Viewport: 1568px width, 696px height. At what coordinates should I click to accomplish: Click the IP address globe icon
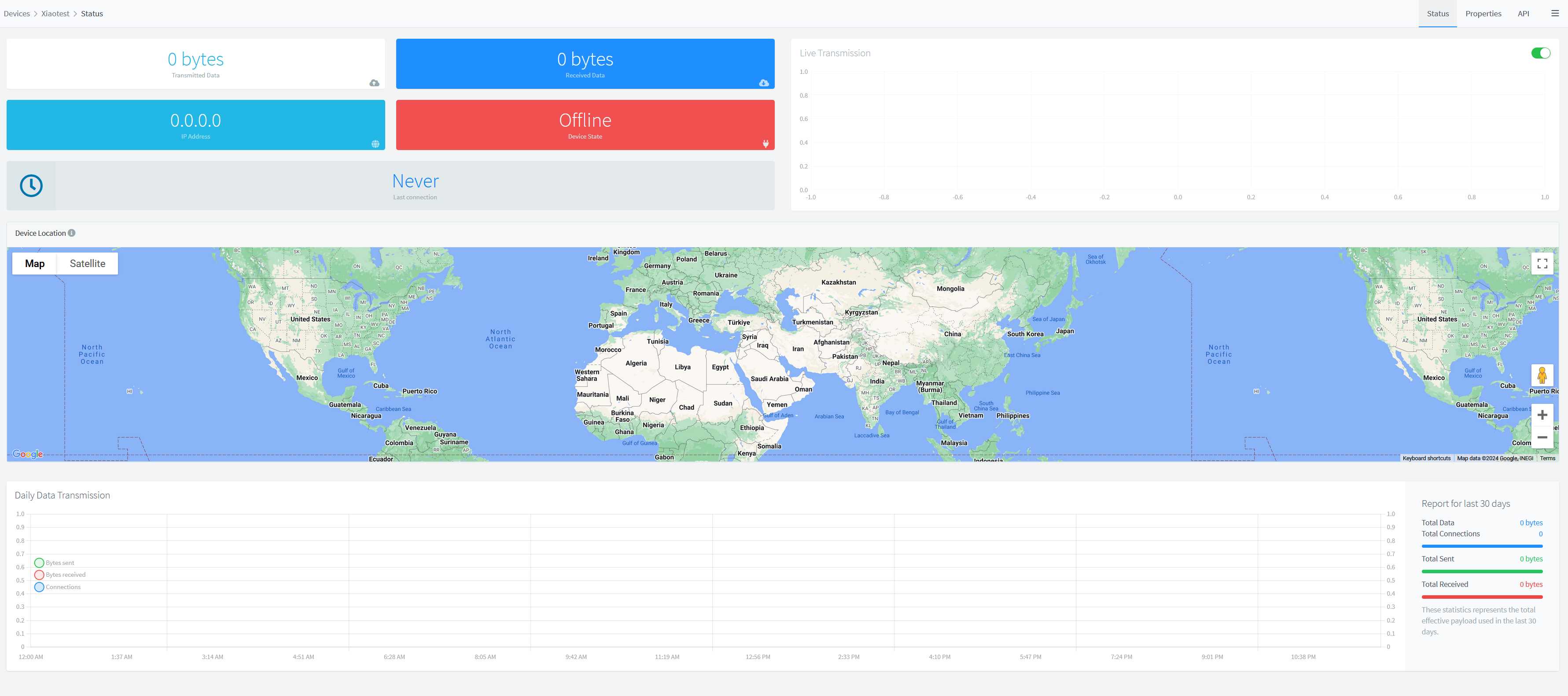click(375, 144)
